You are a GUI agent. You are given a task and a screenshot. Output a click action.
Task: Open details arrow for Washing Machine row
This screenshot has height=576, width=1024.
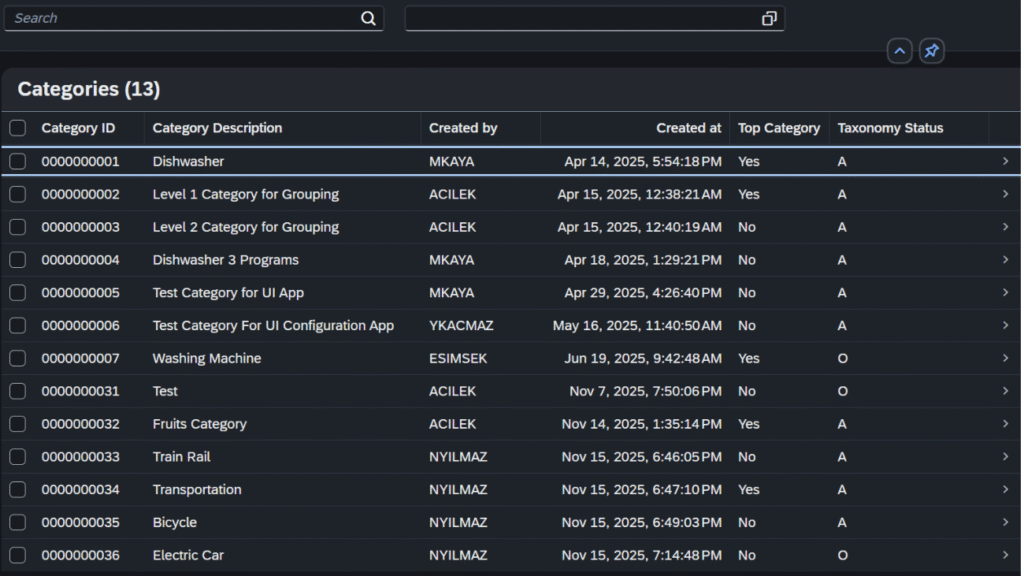point(1005,358)
